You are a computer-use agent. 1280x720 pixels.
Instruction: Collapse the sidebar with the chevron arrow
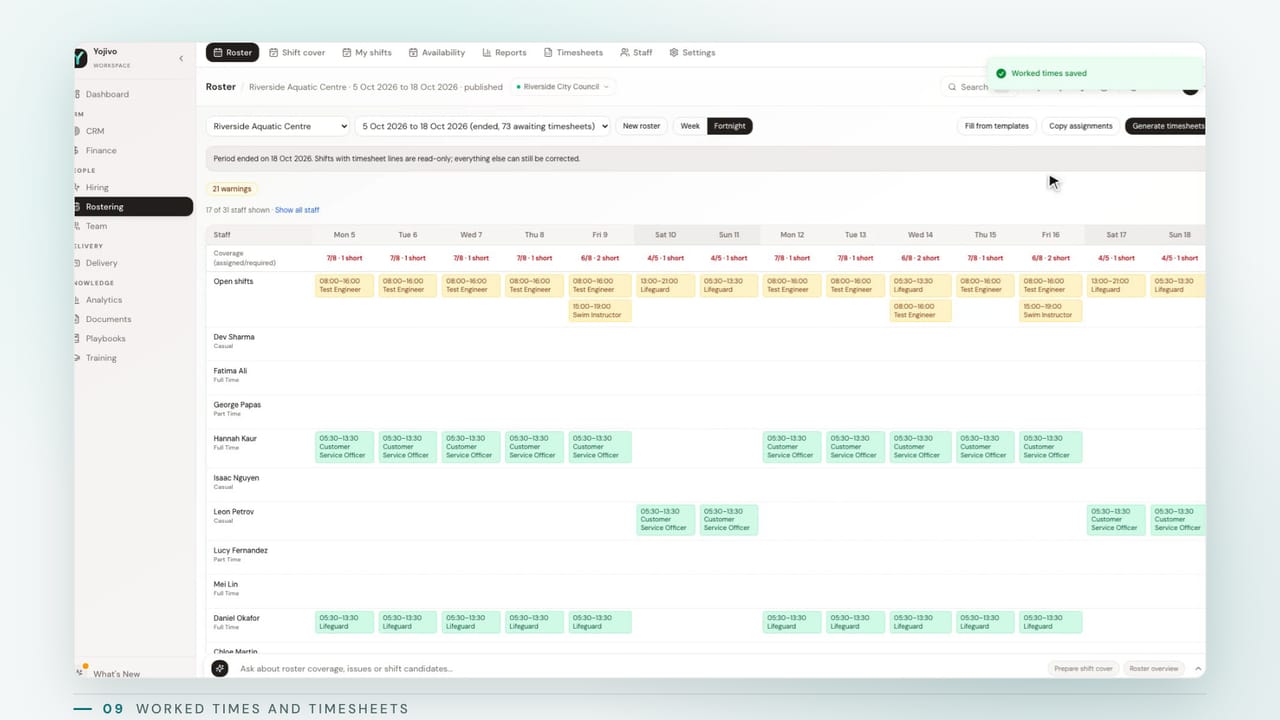coord(181,58)
